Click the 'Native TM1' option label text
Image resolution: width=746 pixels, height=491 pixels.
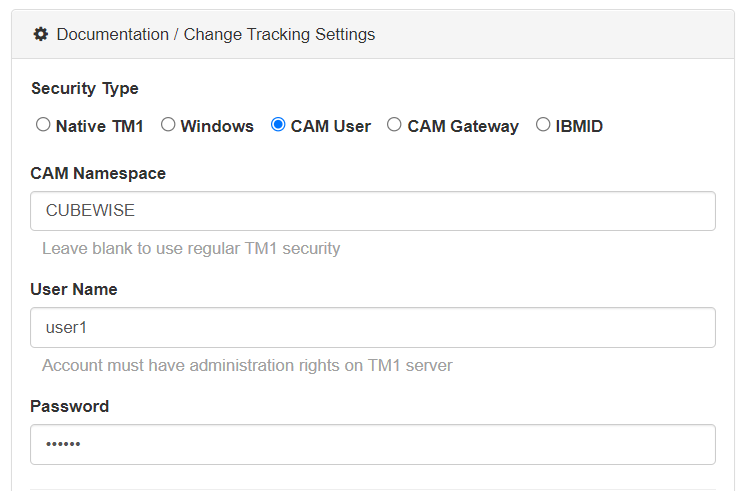point(100,126)
